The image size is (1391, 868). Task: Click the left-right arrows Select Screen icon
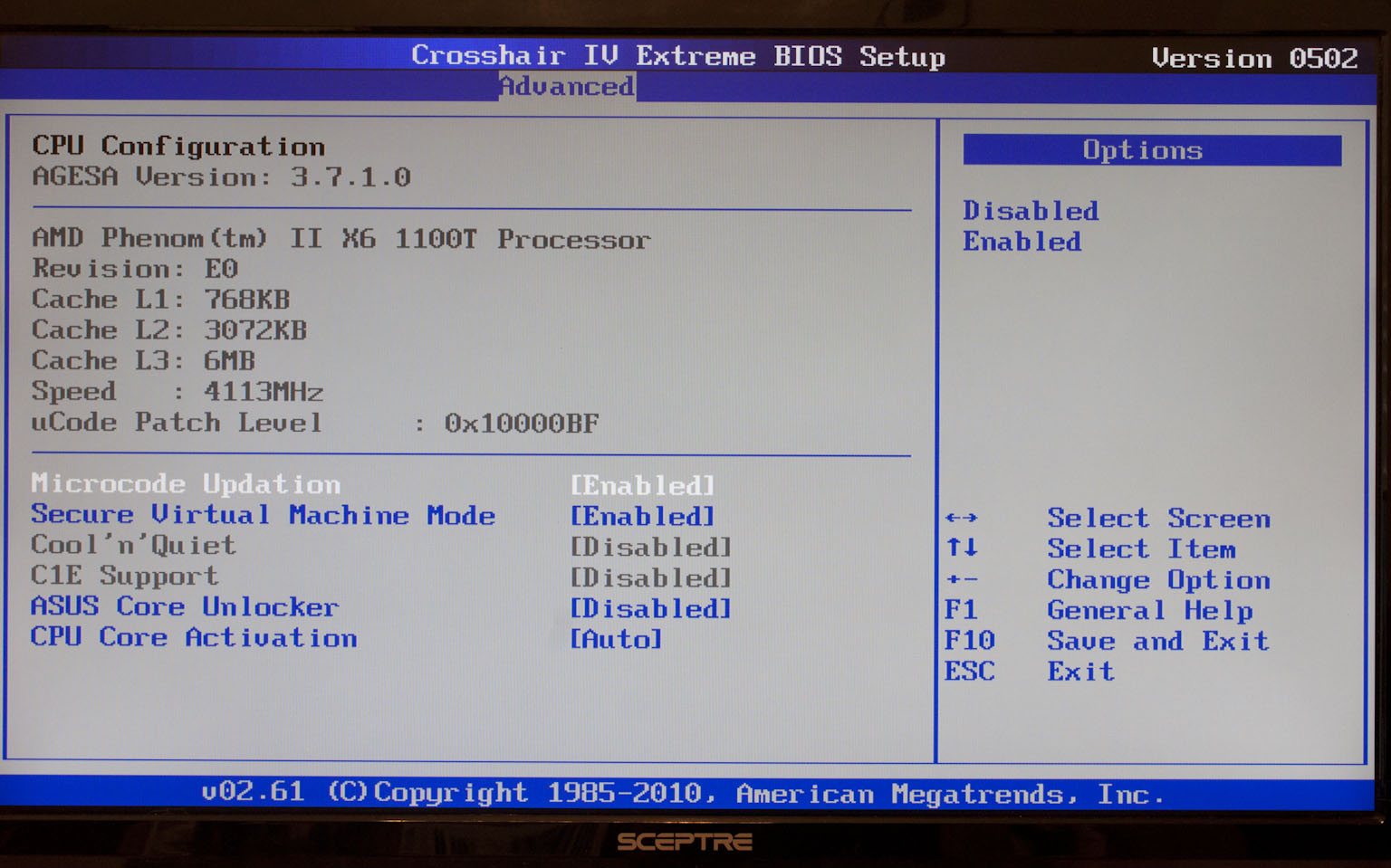pyautogui.click(x=962, y=518)
